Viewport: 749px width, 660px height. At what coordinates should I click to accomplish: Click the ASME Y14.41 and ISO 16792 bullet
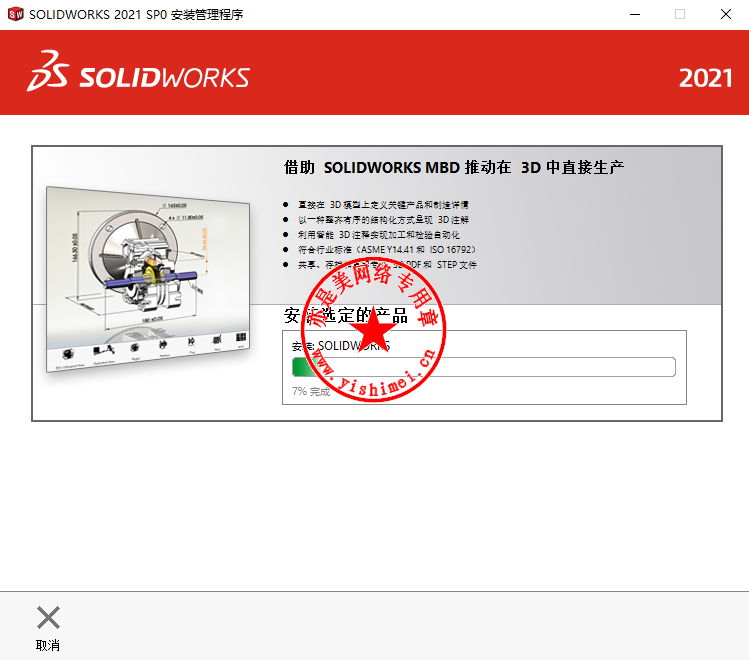point(387,250)
